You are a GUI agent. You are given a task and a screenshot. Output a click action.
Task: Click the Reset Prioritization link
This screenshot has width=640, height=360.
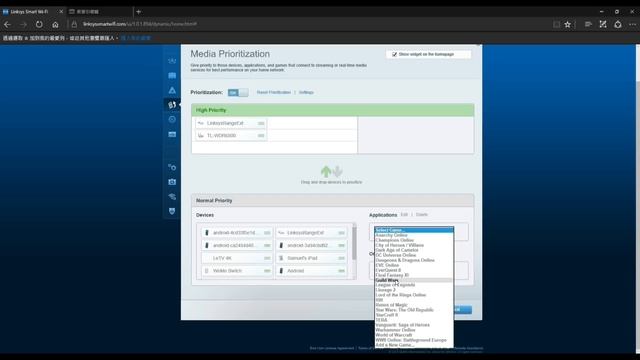click(x=273, y=93)
